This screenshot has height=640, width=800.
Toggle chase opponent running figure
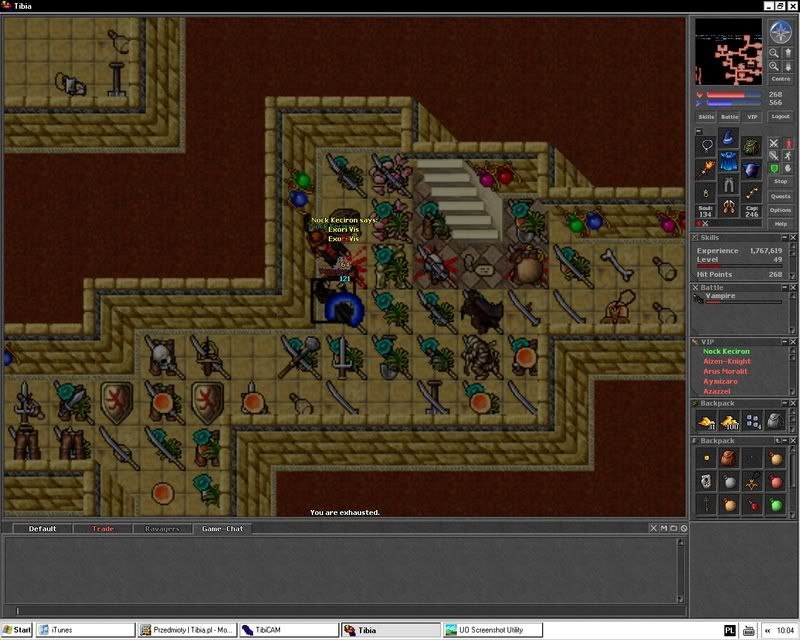coord(788,156)
